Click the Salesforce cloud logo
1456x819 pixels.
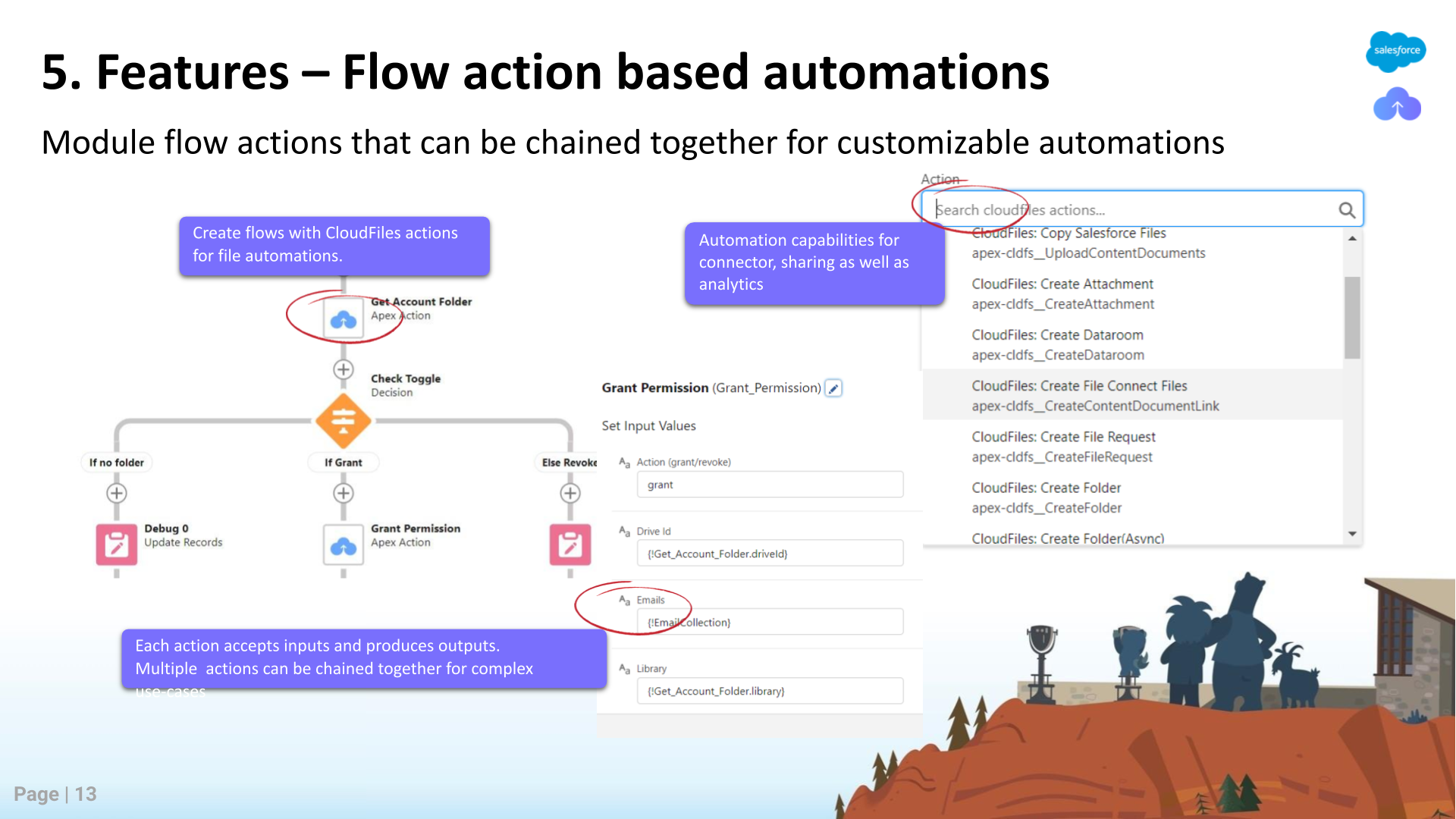pyautogui.click(x=1396, y=51)
